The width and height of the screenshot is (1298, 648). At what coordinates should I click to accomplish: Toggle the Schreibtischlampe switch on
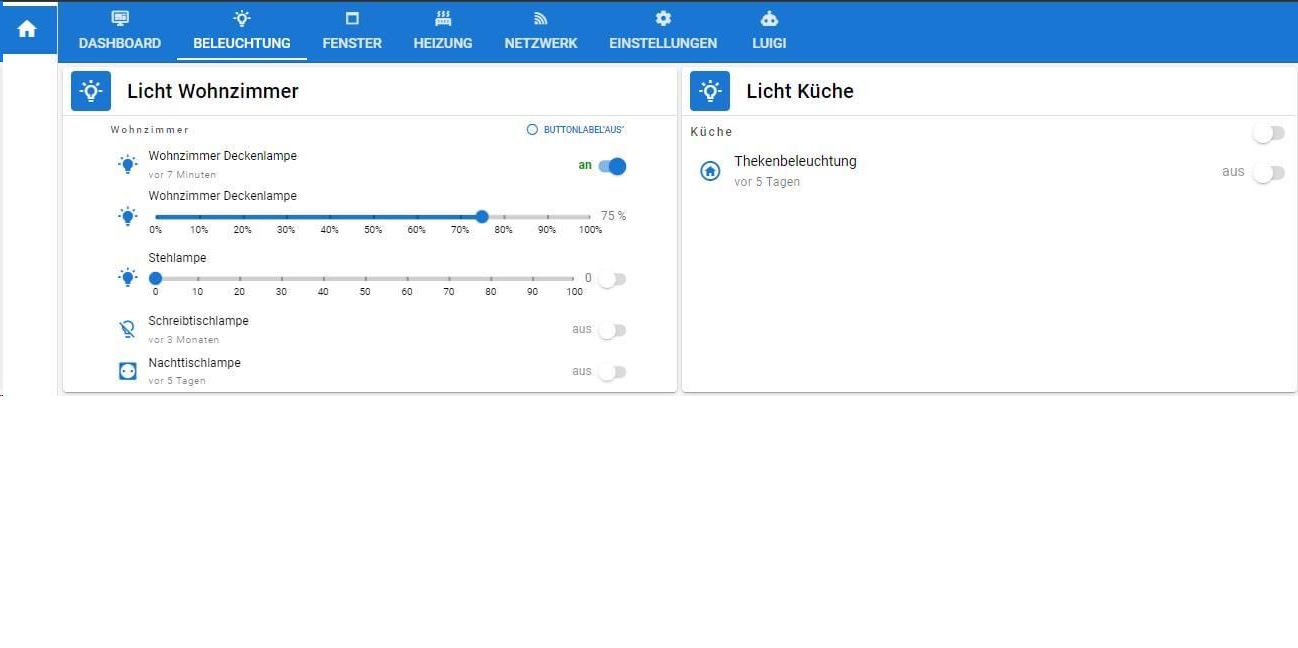(x=612, y=330)
